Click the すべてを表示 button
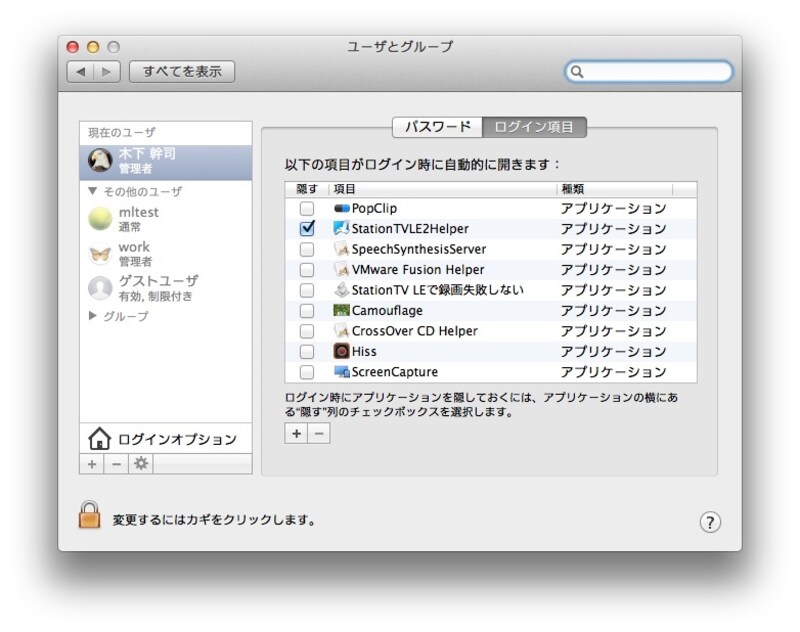Screen dimensions: 800x632 [x=181, y=71]
